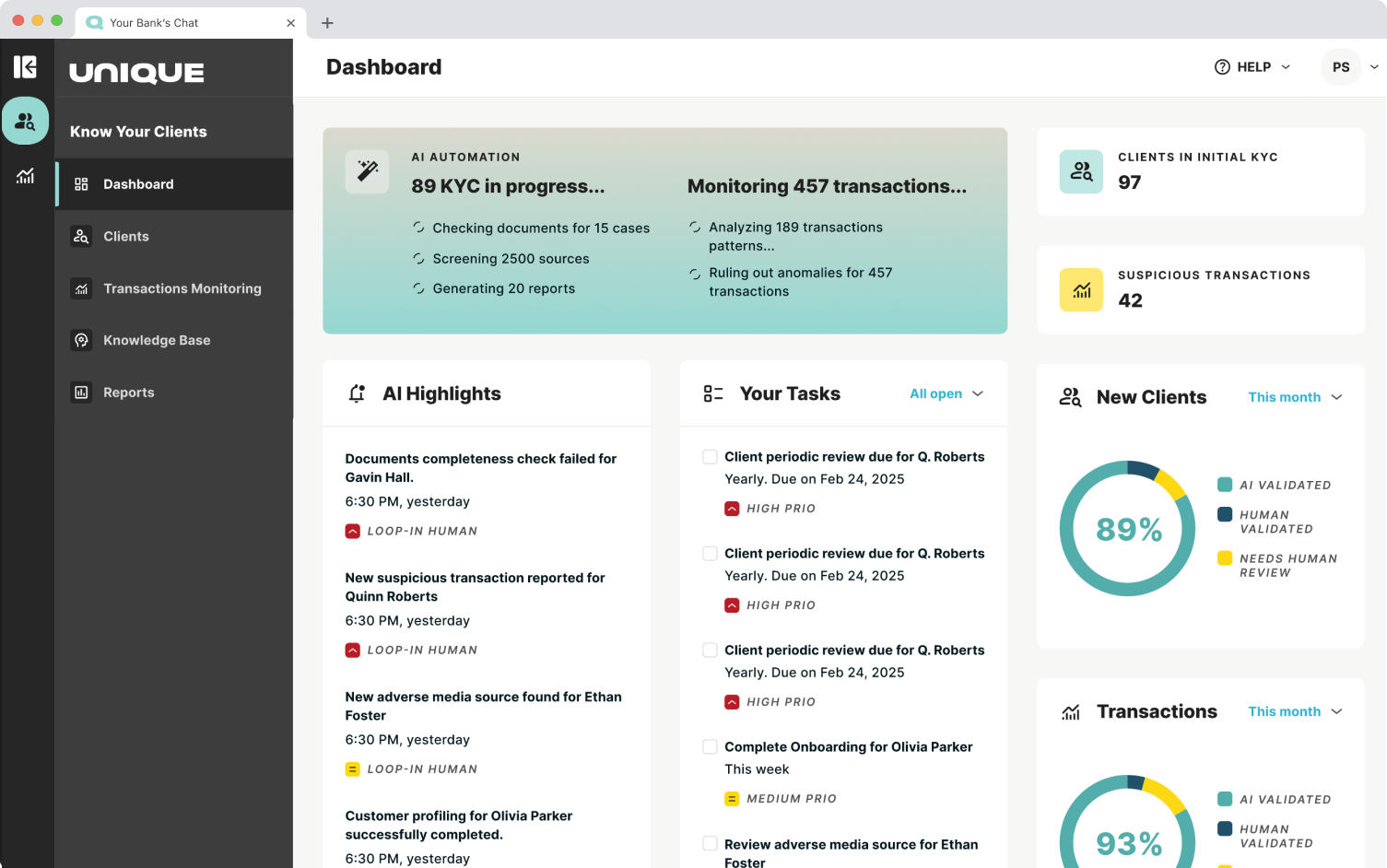Click the AI Highlights bell icon
Screen dimensions: 1387x868
click(x=357, y=393)
